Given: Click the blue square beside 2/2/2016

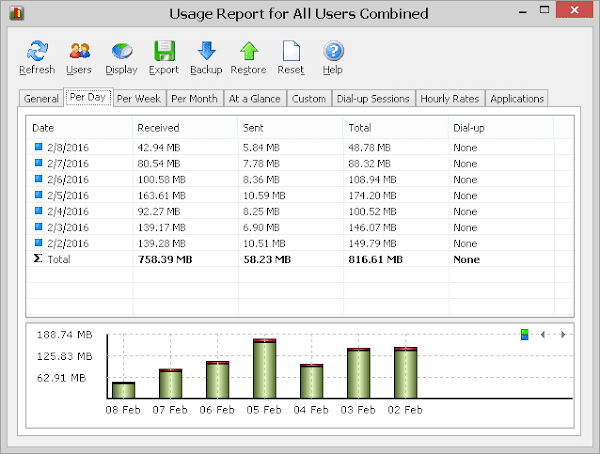Looking at the screenshot, I should (38, 242).
